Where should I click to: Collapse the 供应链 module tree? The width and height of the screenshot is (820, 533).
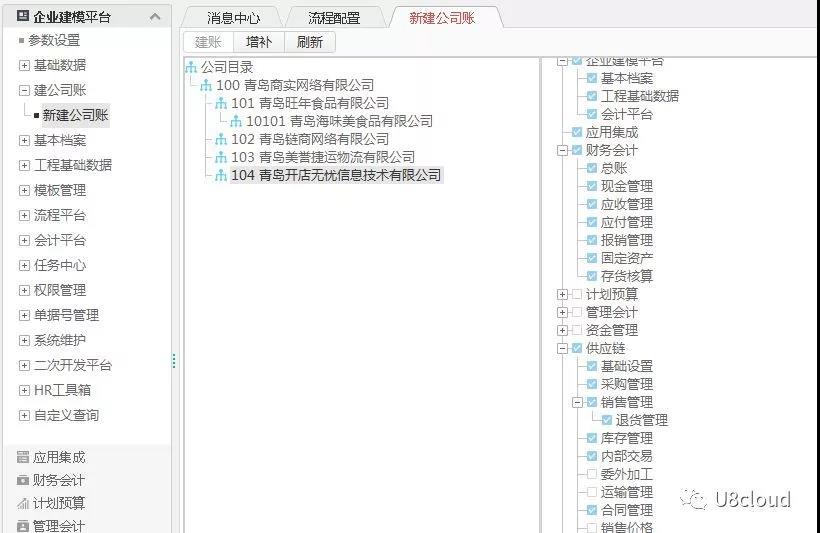tap(562, 348)
